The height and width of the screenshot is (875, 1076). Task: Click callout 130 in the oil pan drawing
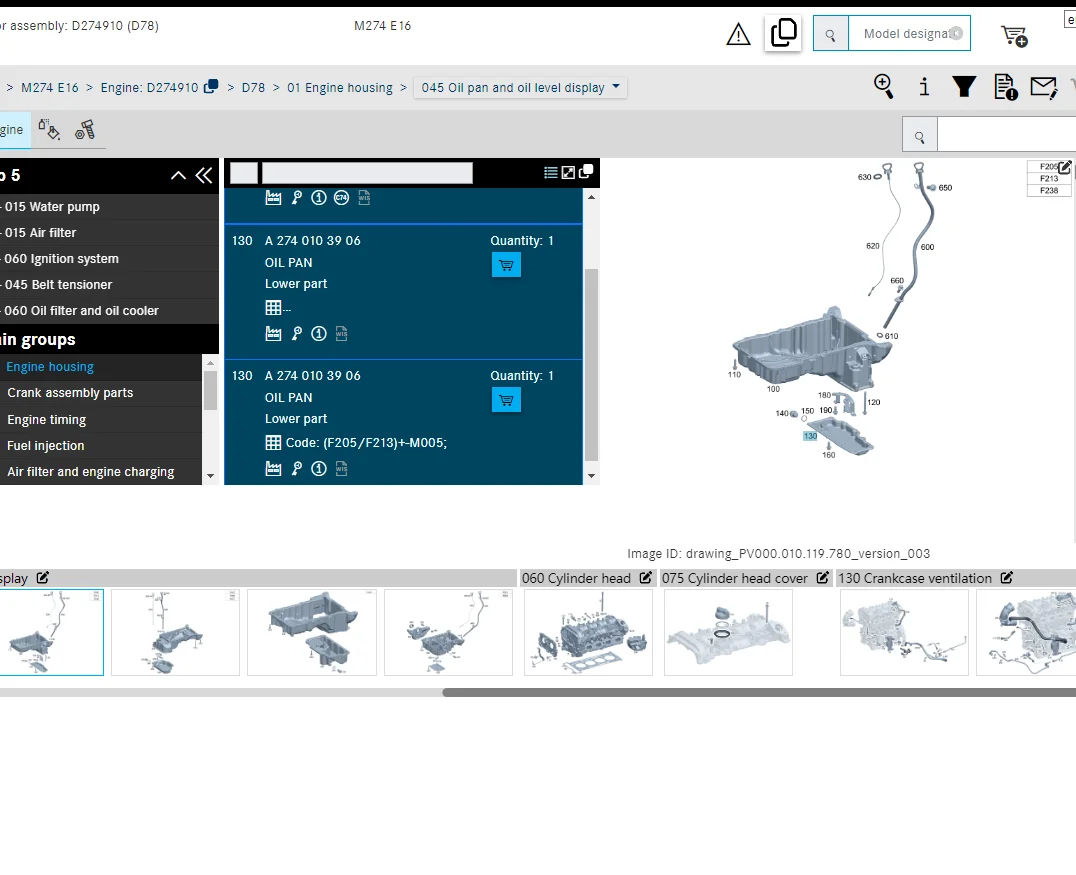coord(810,436)
